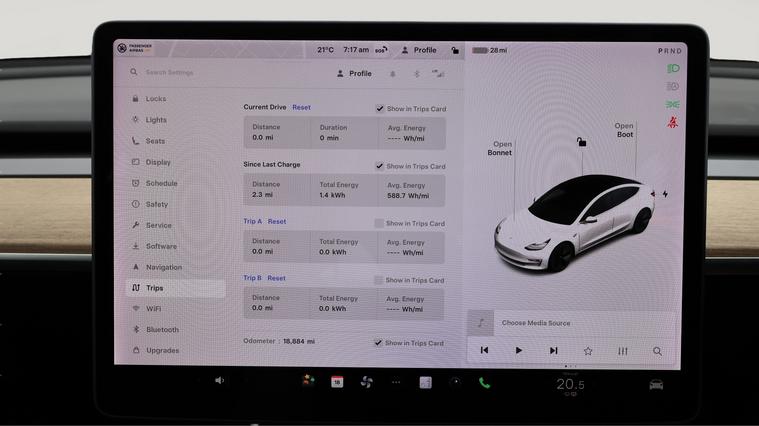Tap the padlock icon above the car
Screen dimensions: 759x426
tap(581, 142)
